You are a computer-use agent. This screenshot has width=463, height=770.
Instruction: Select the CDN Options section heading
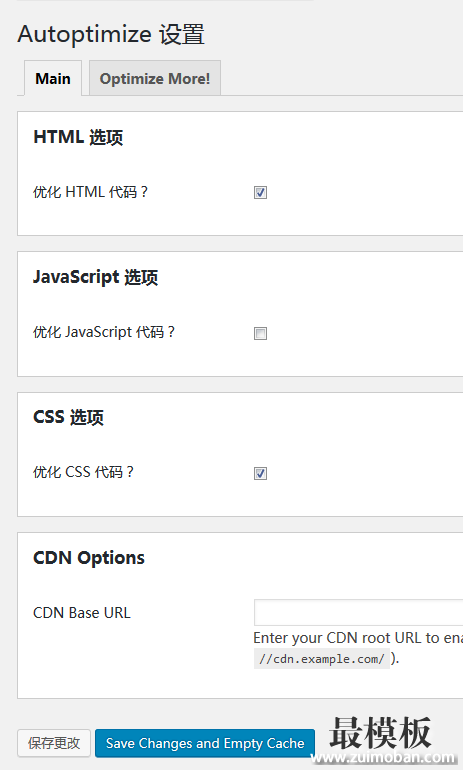[x=89, y=558]
